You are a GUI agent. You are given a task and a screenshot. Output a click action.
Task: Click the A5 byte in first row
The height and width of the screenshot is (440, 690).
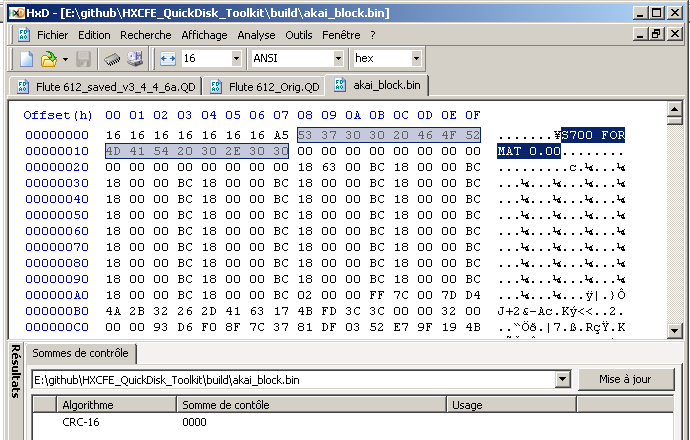point(281,135)
